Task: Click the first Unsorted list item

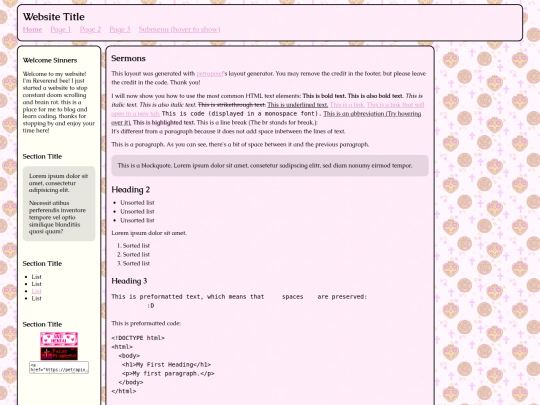Action: tap(137, 203)
